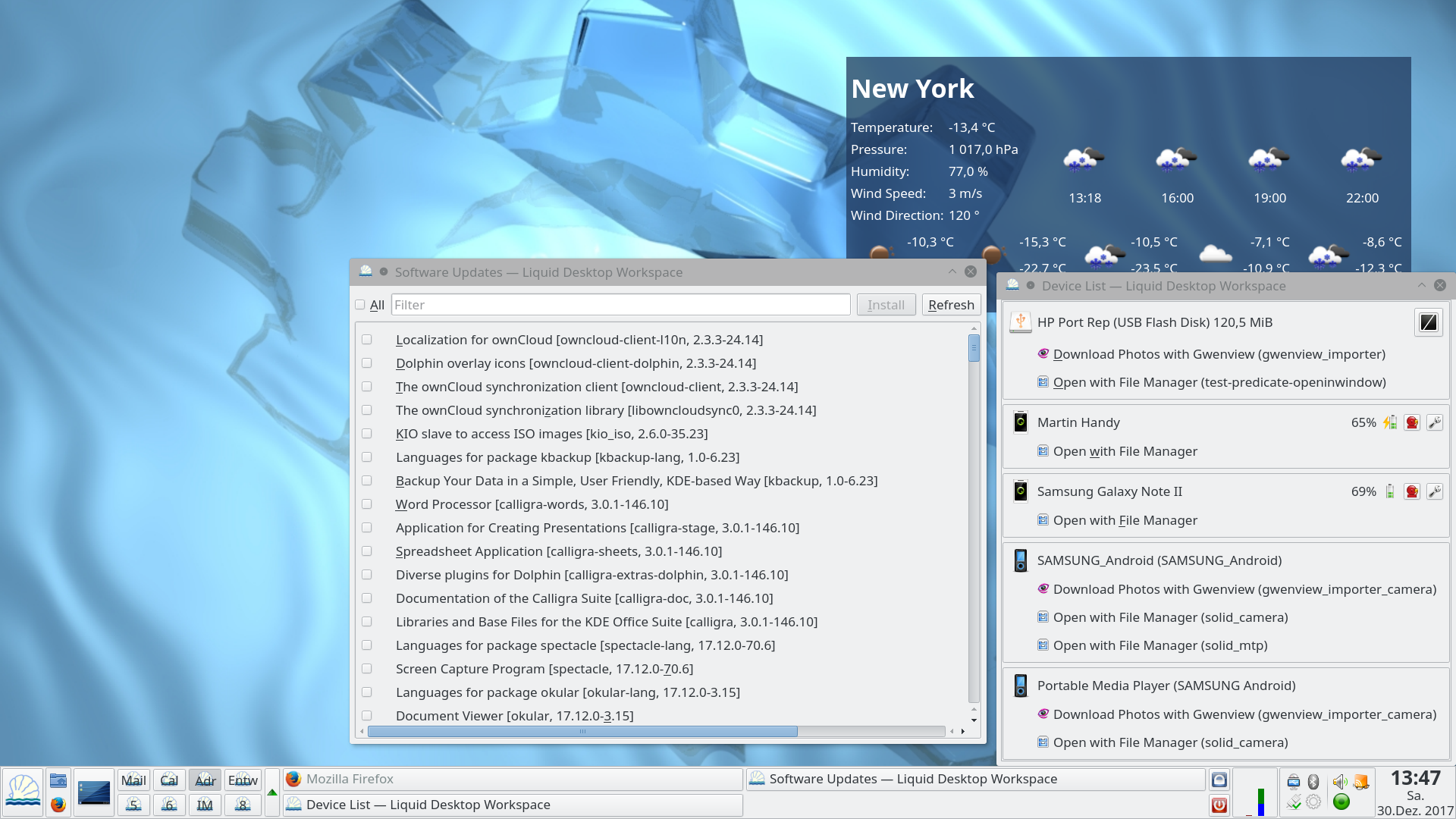The width and height of the screenshot is (1456, 819).
Task: Click the update list scroll-down arrow
Action: 974,720
